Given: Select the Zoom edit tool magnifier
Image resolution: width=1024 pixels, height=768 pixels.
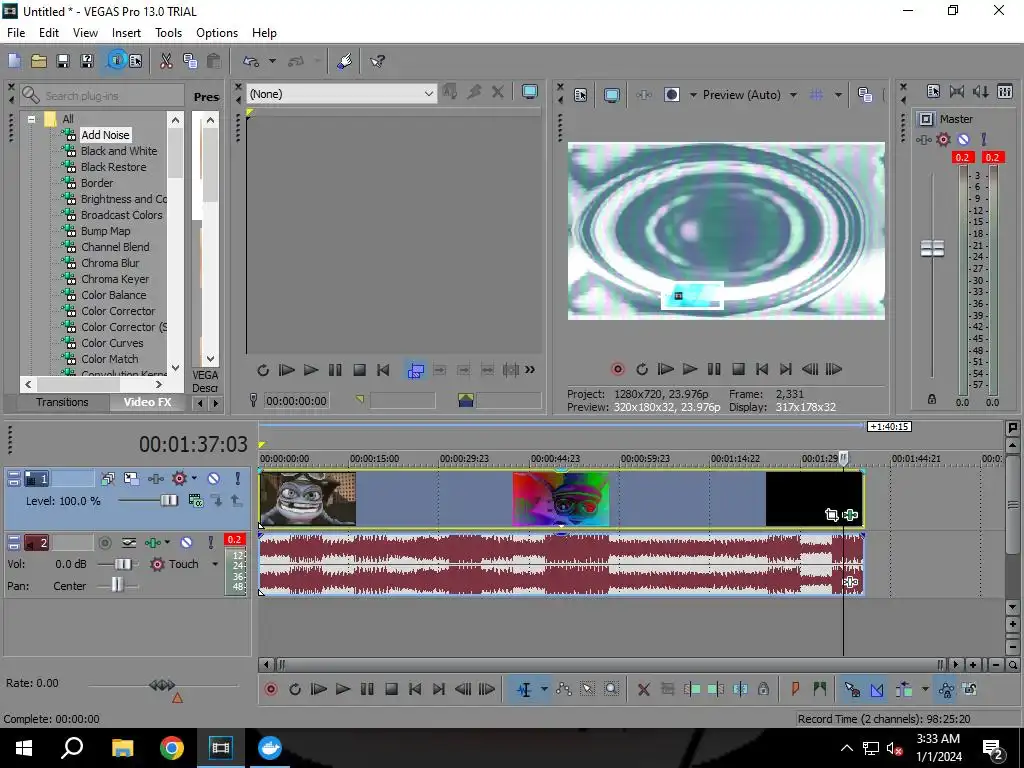Looking at the screenshot, I should pyautogui.click(x=611, y=689).
